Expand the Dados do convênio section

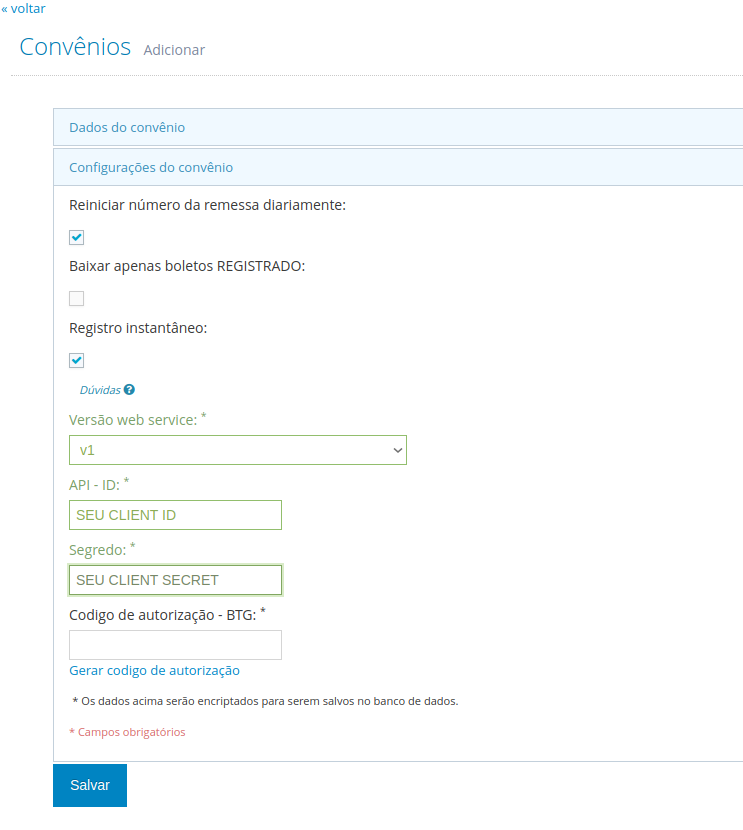tap(398, 127)
